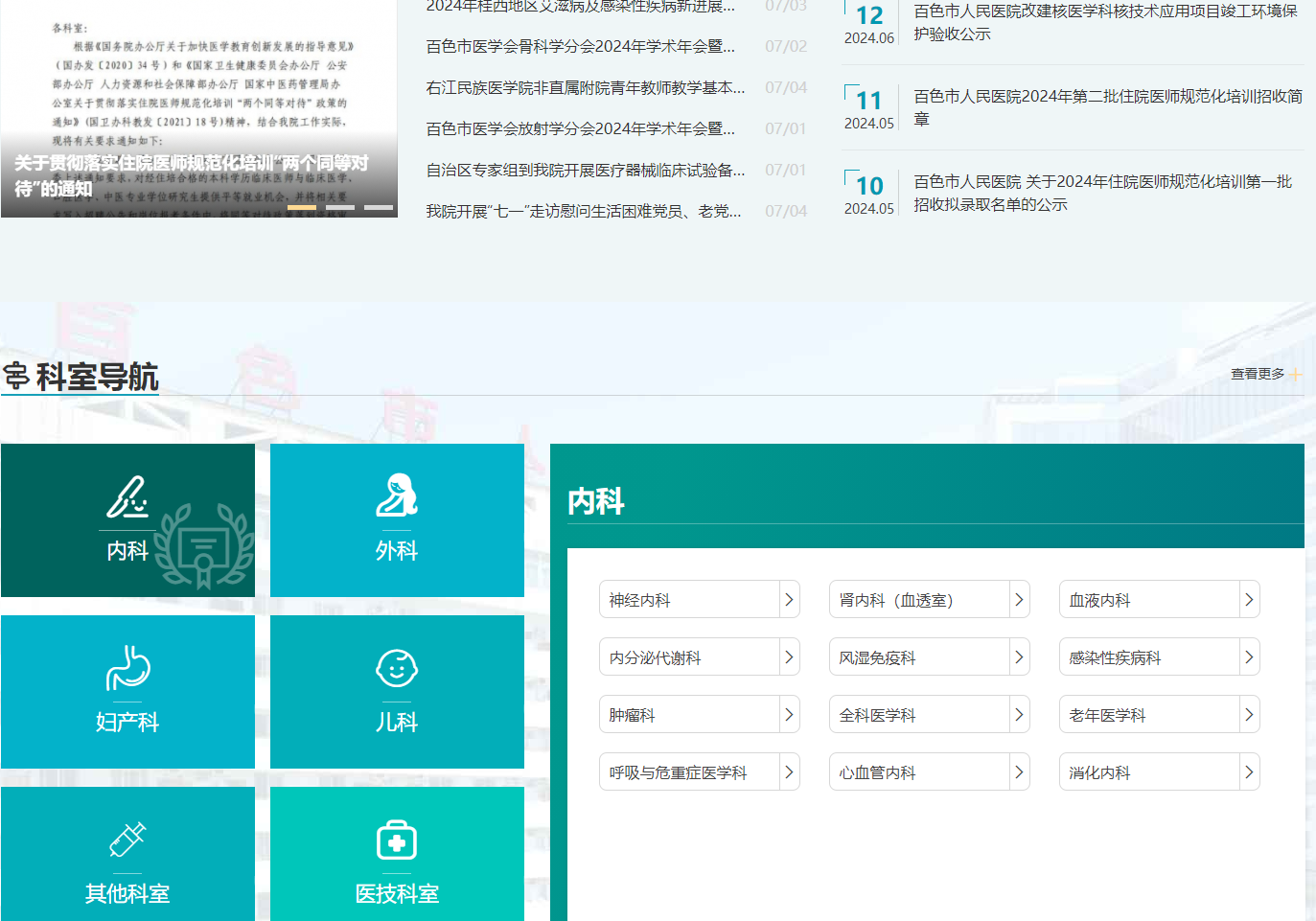
Task: Open 风湿免疫科 department link
Action: [930, 657]
